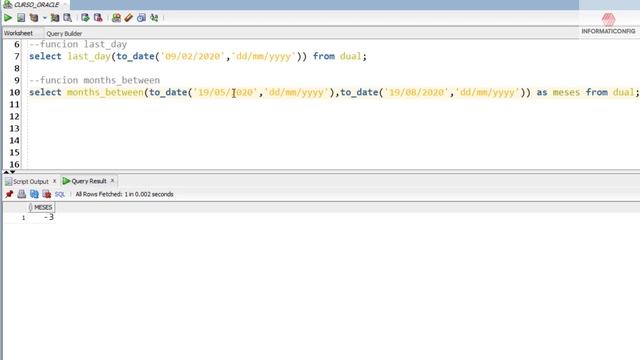Image resolution: width=640 pixels, height=360 pixels.
Task: Click the '--funcion last_day' comment
Action: click(x=78, y=44)
